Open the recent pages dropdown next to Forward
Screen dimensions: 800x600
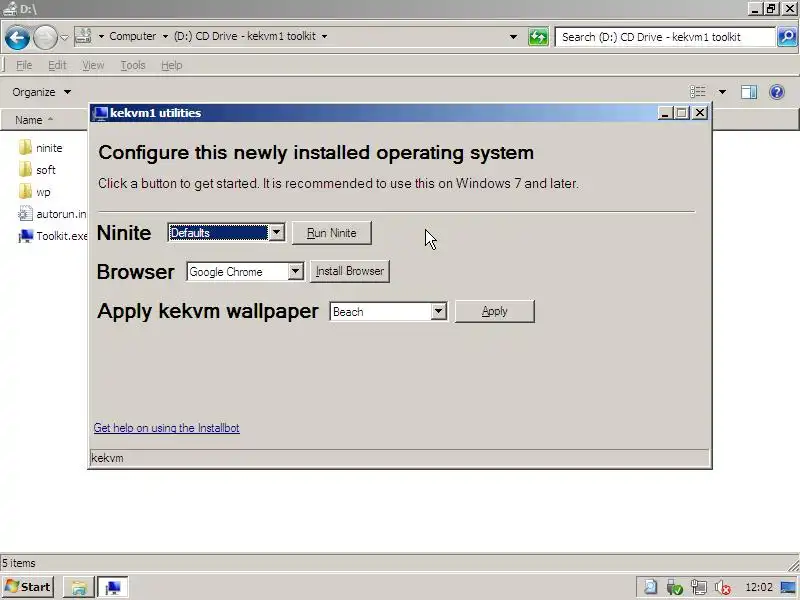tap(64, 37)
